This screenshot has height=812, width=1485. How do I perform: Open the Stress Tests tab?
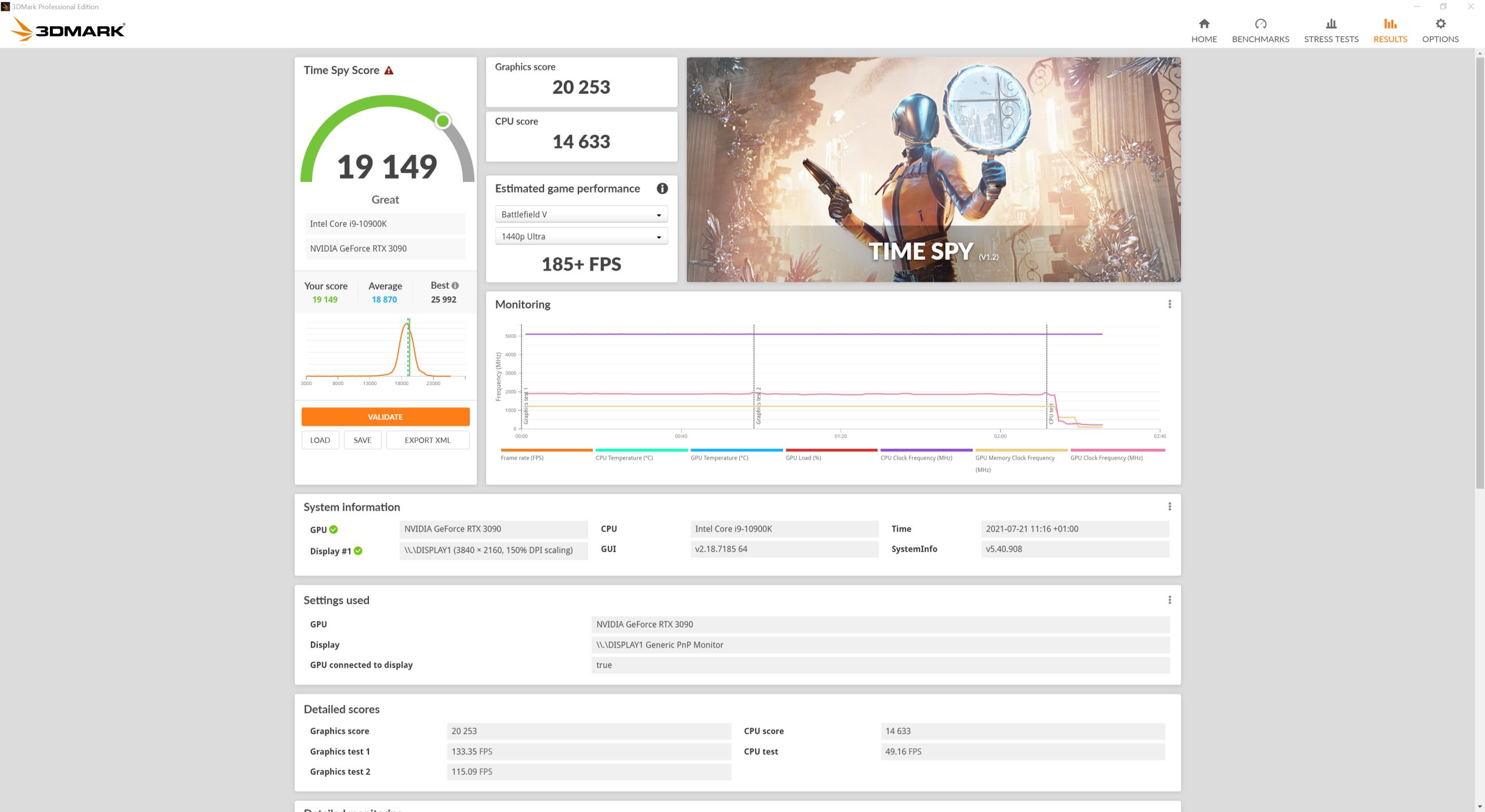pos(1331,30)
